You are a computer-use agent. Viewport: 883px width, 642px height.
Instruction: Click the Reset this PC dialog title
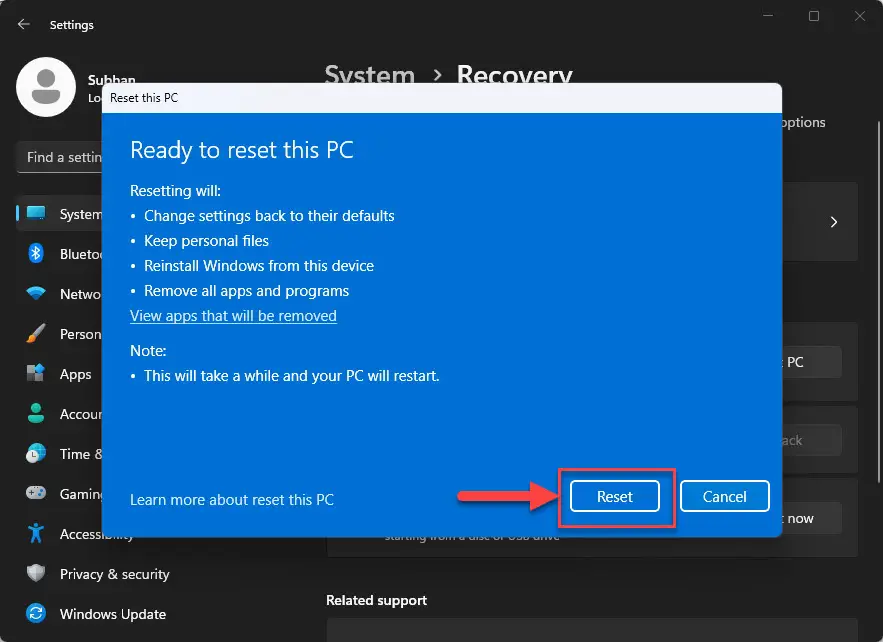click(x=144, y=98)
